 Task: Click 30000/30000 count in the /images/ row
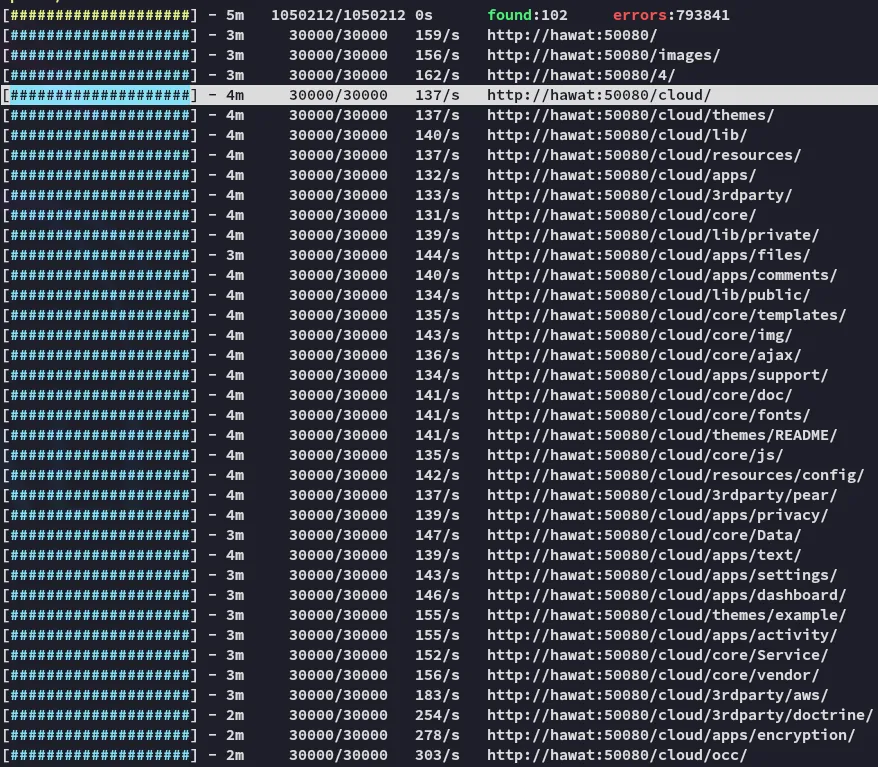(x=338, y=55)
